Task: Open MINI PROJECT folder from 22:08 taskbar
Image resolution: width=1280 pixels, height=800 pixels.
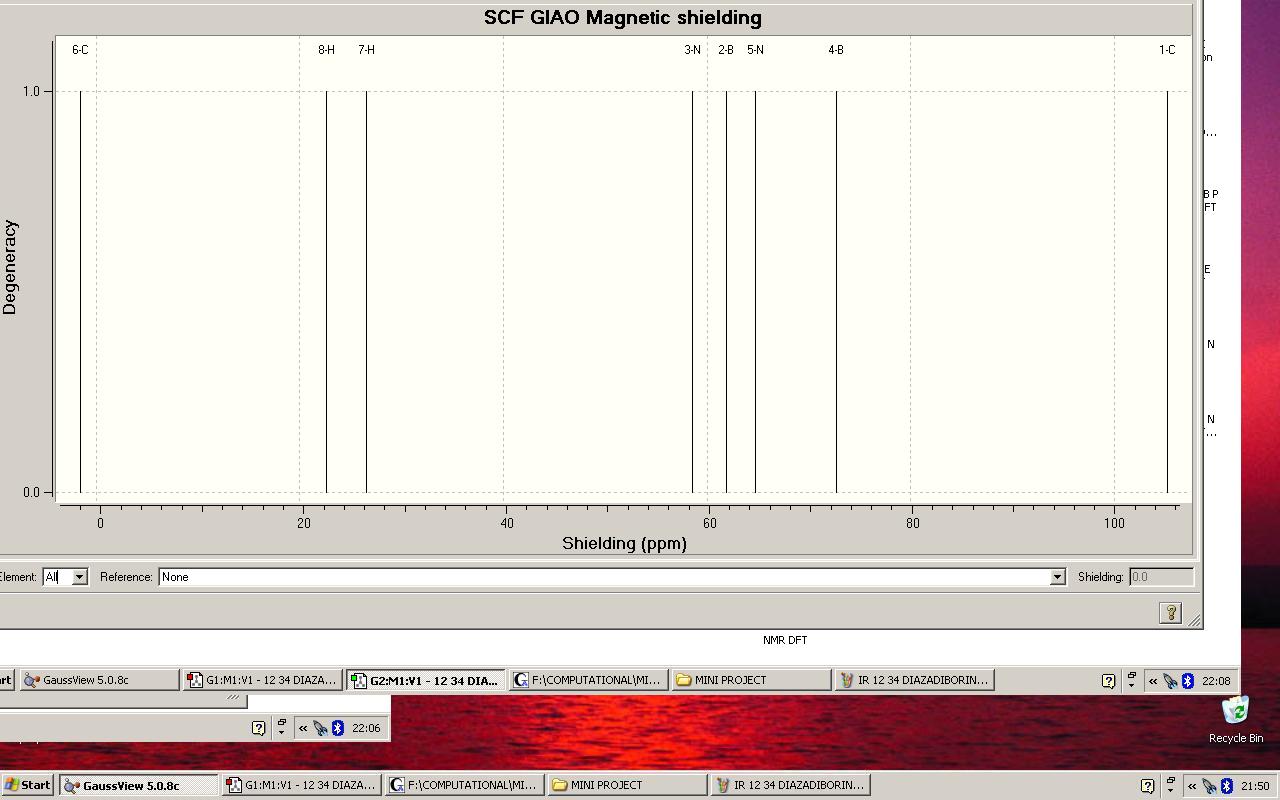Action: [752, 680]
